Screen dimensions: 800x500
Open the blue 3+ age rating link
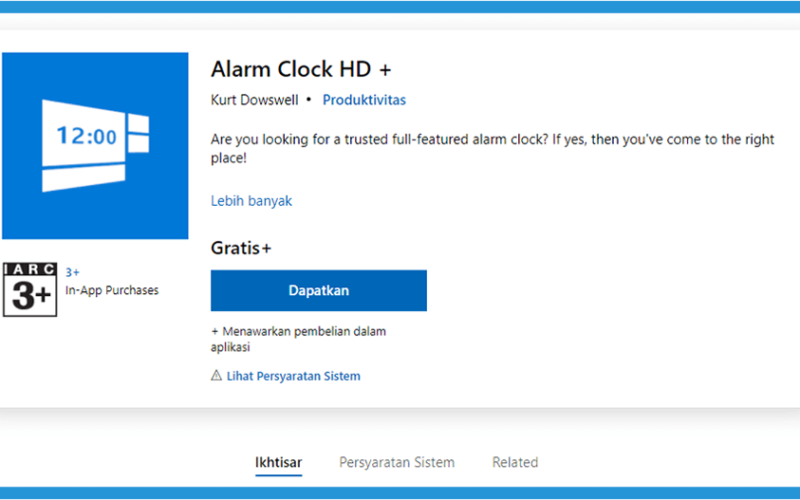(72, 272)
